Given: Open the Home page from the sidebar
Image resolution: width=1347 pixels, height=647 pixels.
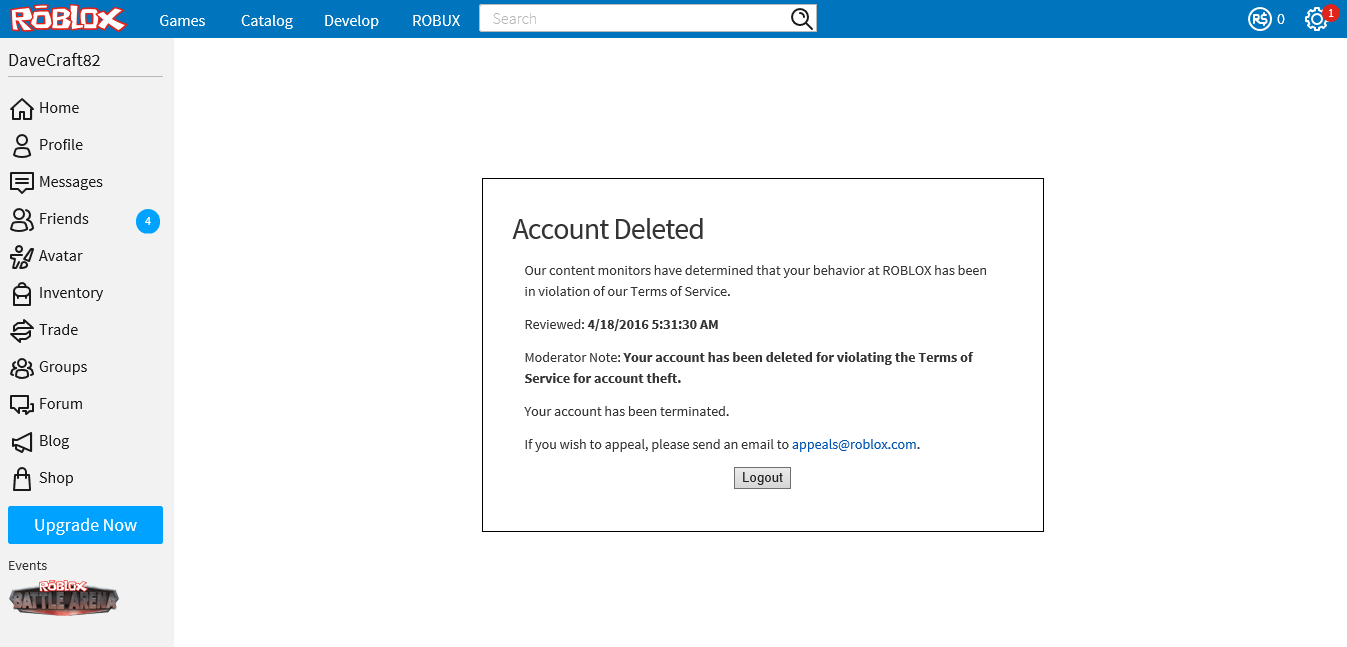Looking at the screenshot, I should (22, 107).
